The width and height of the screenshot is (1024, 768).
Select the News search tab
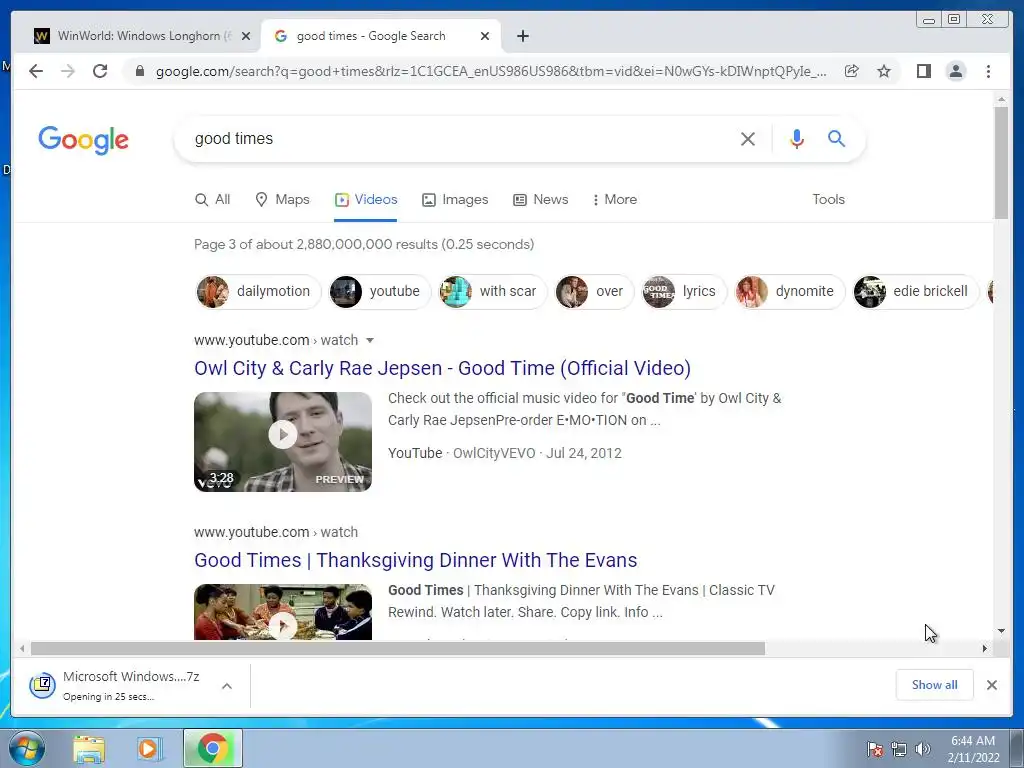pos(541,199)
